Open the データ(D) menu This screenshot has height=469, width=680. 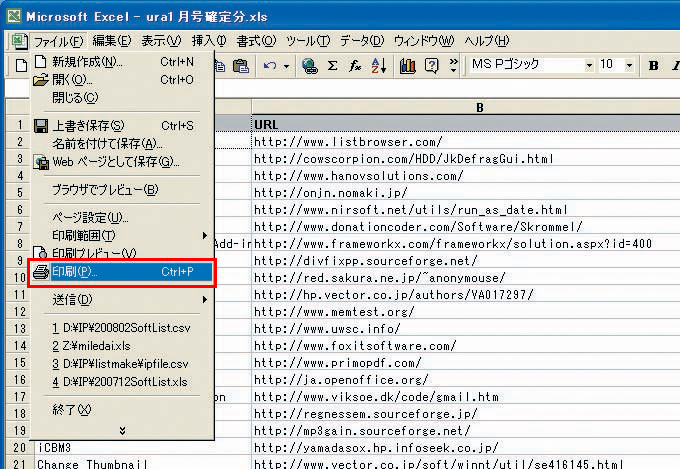pyautogui.click(x=362, y=41)
